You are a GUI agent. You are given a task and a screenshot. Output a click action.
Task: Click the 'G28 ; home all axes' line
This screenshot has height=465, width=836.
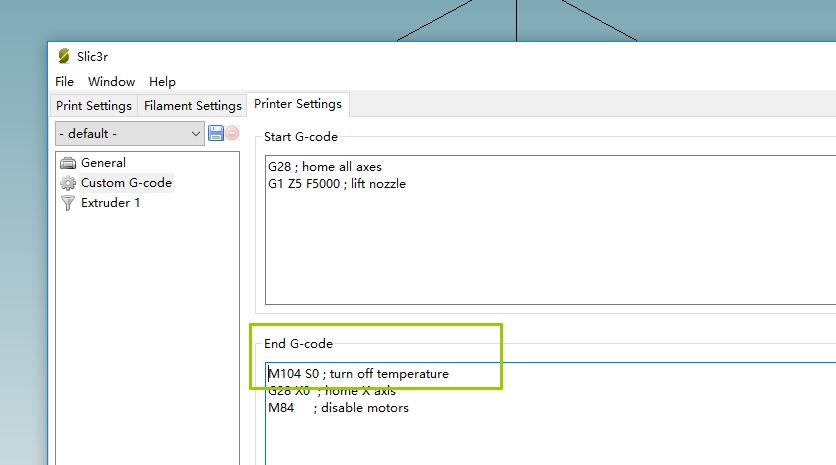coord(325,167)
